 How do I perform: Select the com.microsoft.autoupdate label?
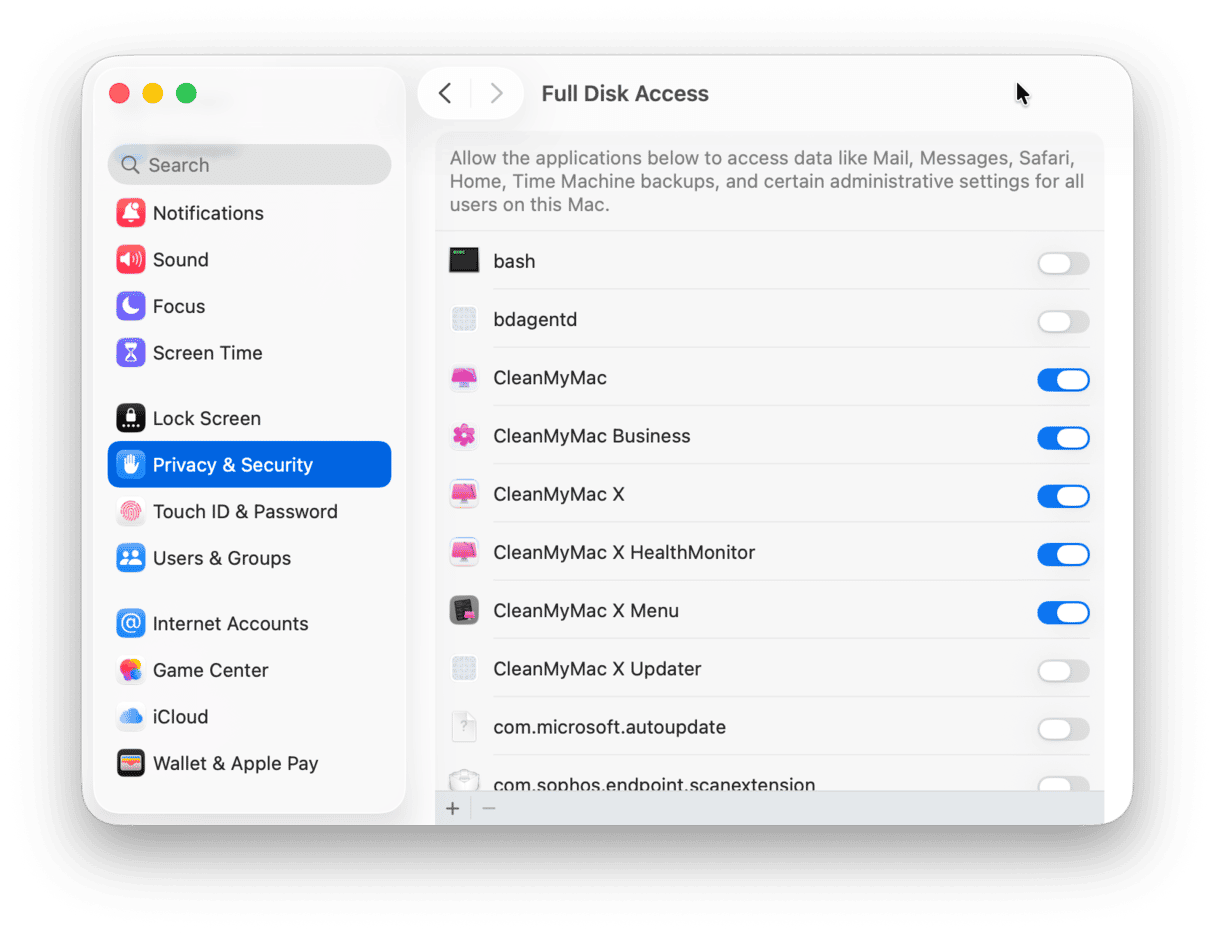609,727
